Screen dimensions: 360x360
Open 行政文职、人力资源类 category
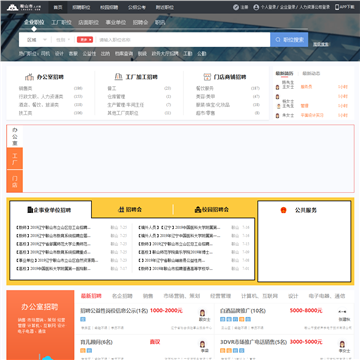click(41, 97)
